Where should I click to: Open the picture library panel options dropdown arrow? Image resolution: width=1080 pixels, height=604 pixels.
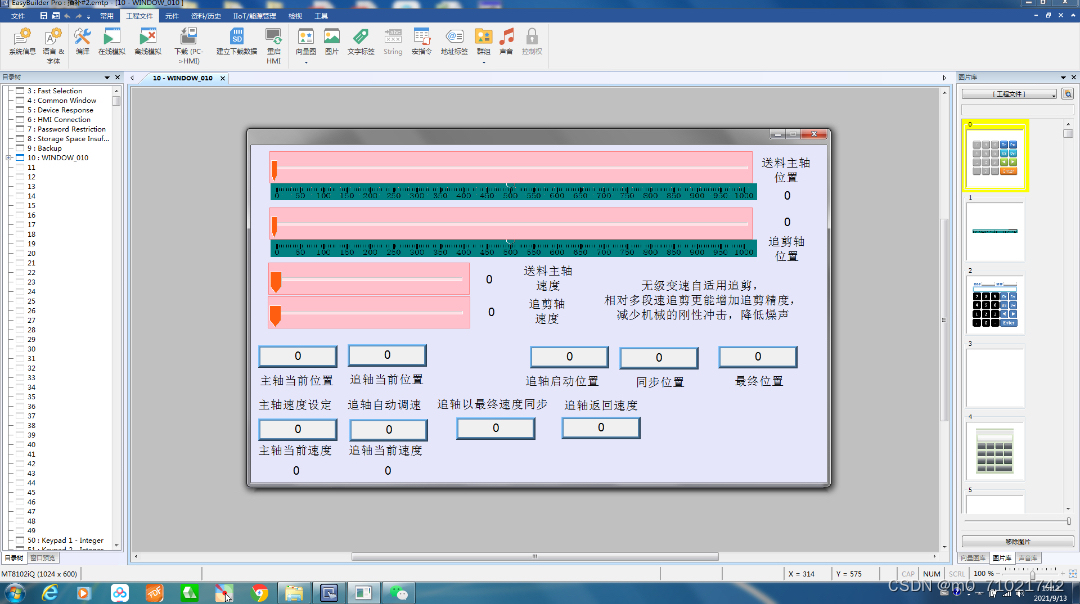point(1063,77)
